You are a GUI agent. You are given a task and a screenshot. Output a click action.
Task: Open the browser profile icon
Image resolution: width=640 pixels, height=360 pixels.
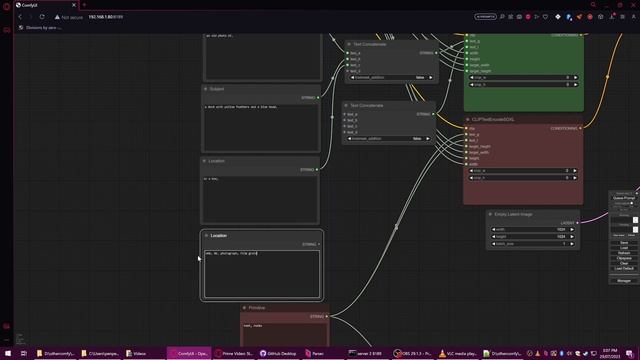633,17
